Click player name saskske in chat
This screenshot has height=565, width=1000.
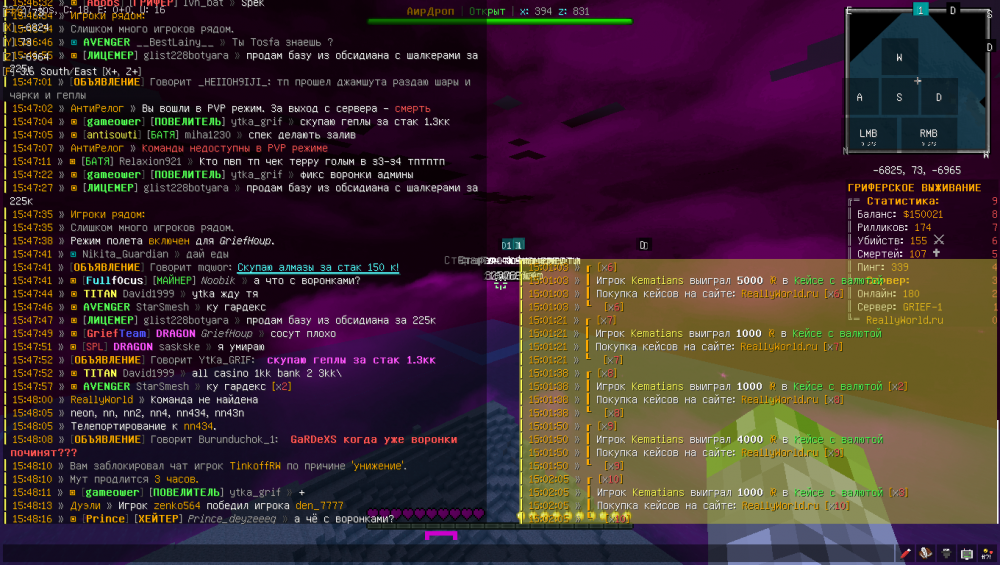coord(179,347)
